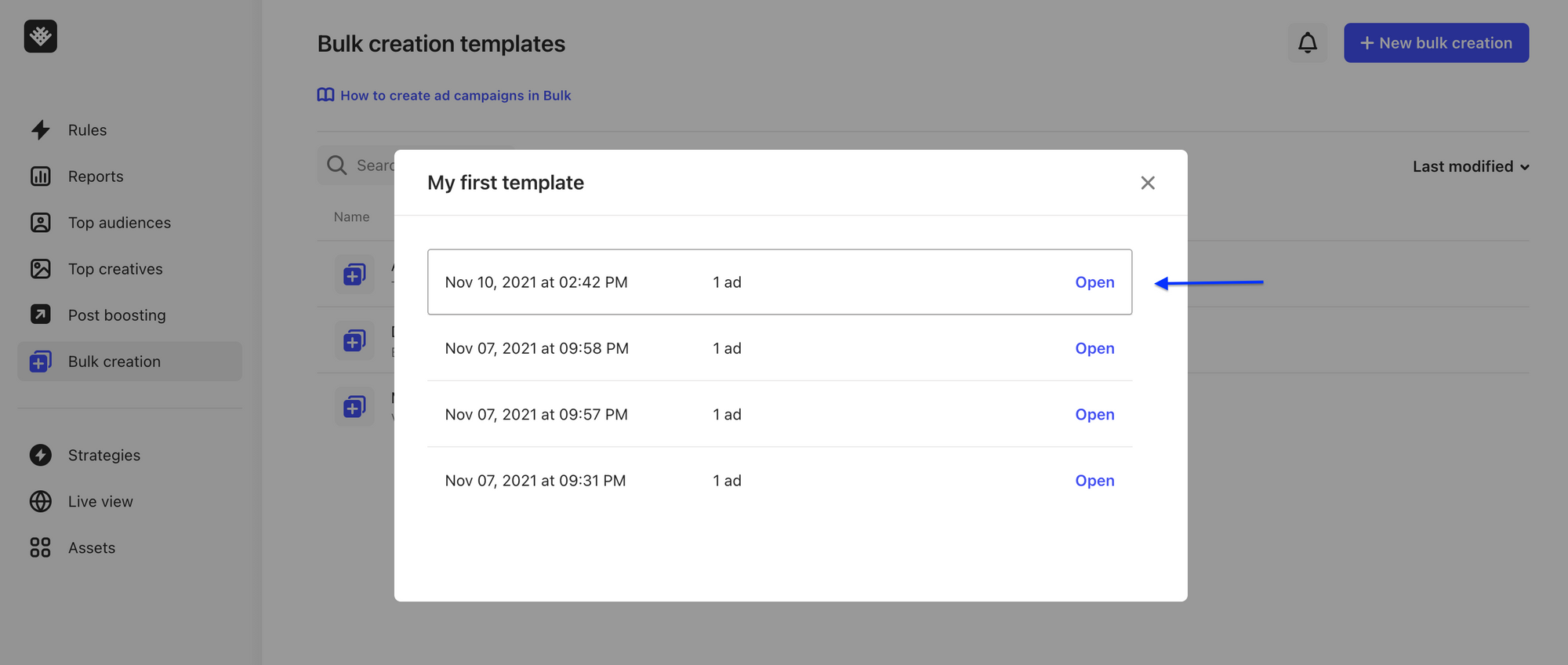Click '1 ad' in the 09:57 PM row
Image resolution: width=1568 pixels, height=665 pixels.
pos(727,414)
